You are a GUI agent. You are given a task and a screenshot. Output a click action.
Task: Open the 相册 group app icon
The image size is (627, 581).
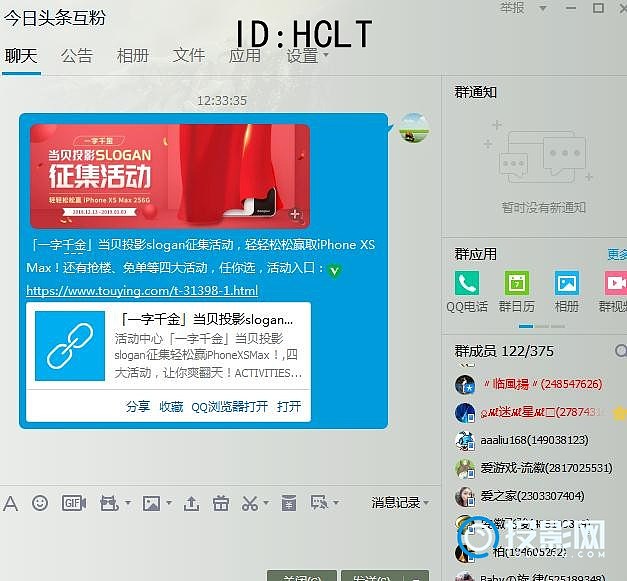tap(567, 283)
